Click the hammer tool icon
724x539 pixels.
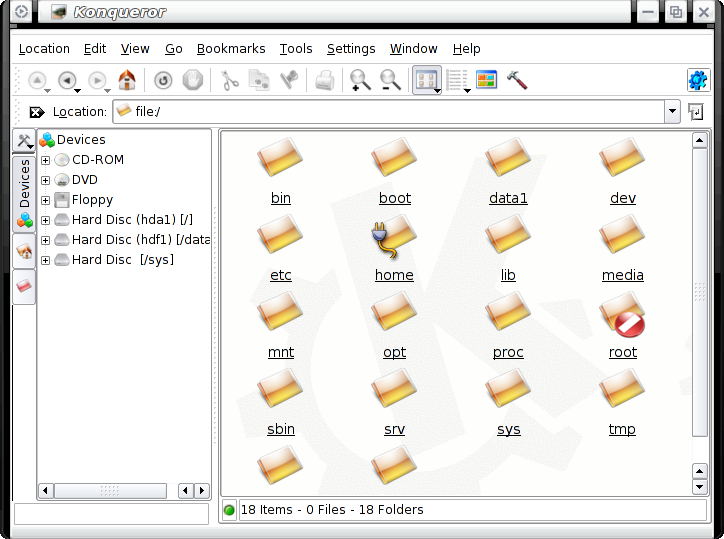click(x=517, y=80)
